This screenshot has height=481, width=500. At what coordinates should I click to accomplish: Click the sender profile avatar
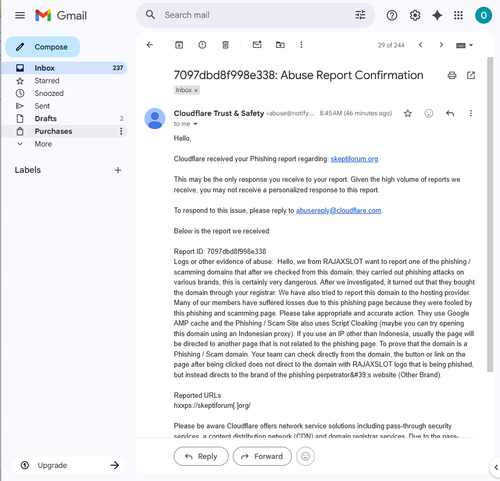tap(155, 118)
